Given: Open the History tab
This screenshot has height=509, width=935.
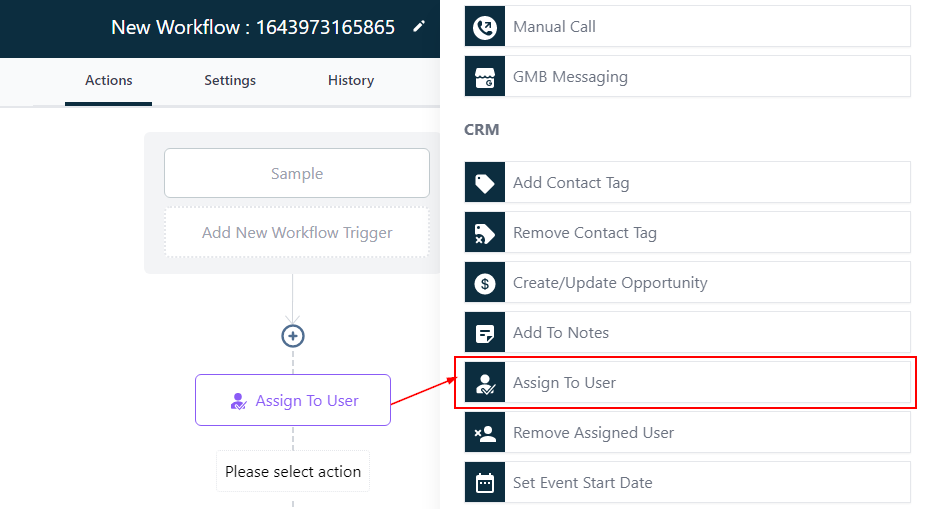Looking at the screenshot, I should pos(351,80).
